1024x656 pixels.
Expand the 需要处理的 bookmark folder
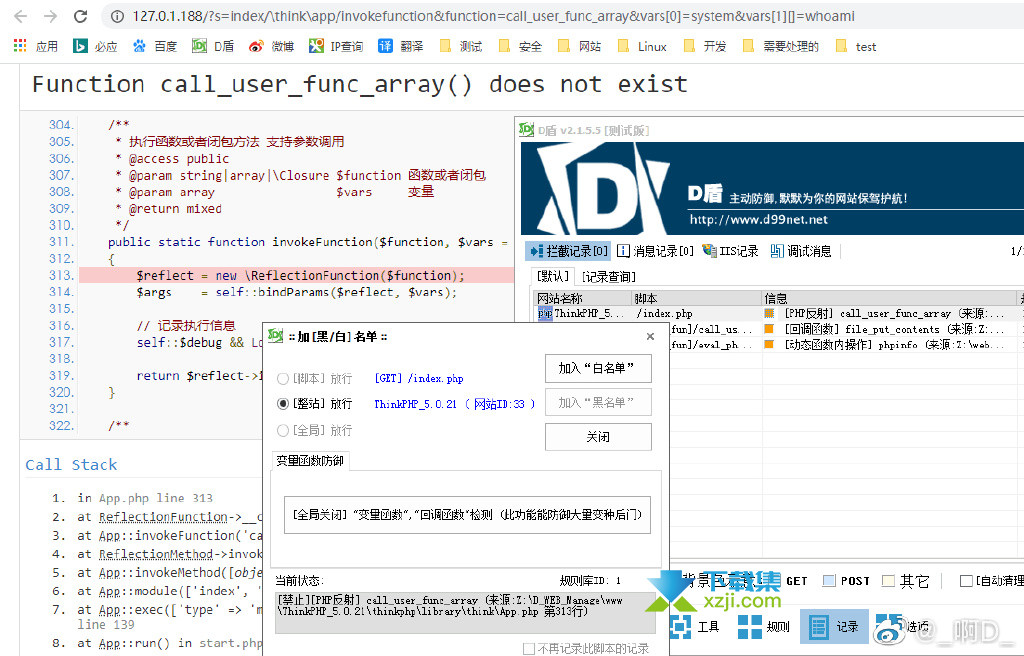[x=780, y=46]
